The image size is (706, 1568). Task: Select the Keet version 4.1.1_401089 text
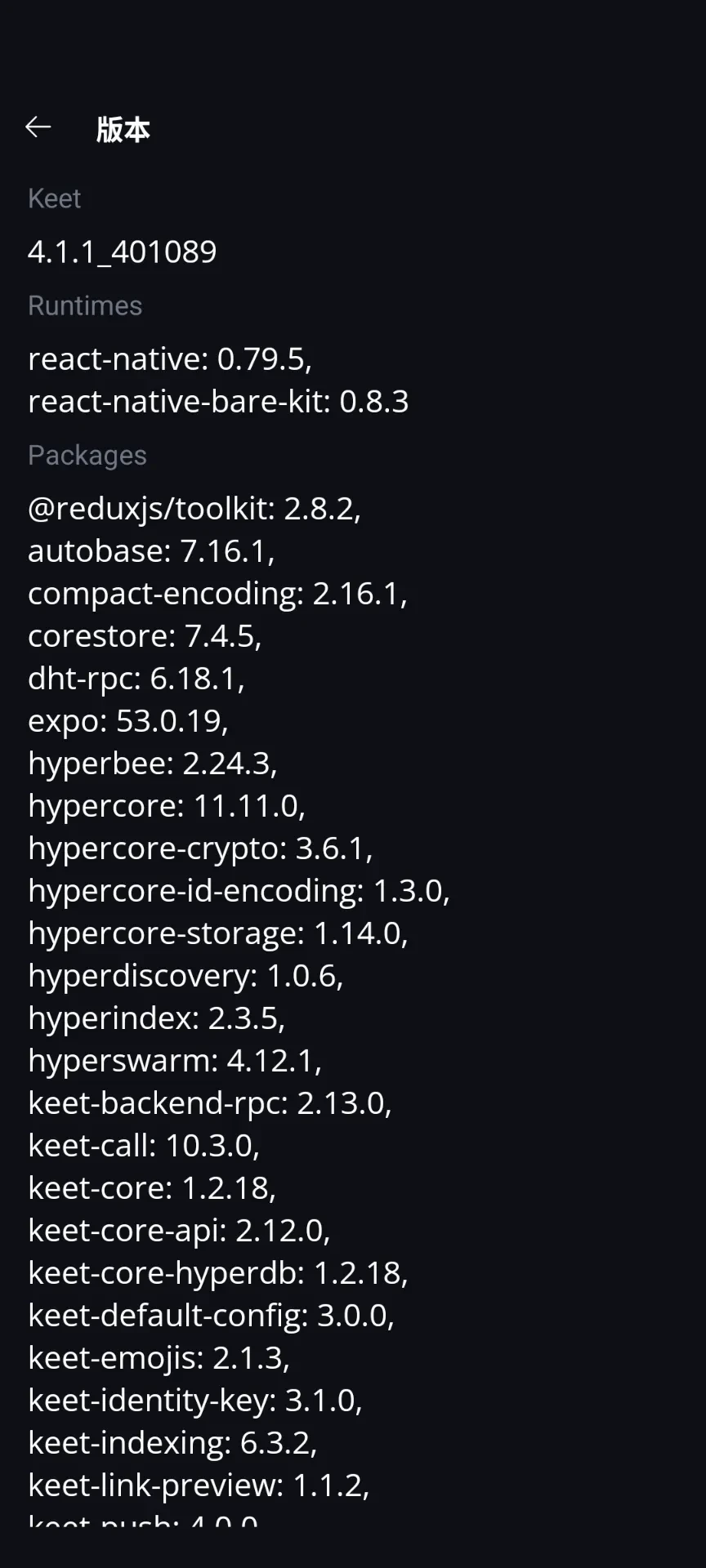point(123,252)
